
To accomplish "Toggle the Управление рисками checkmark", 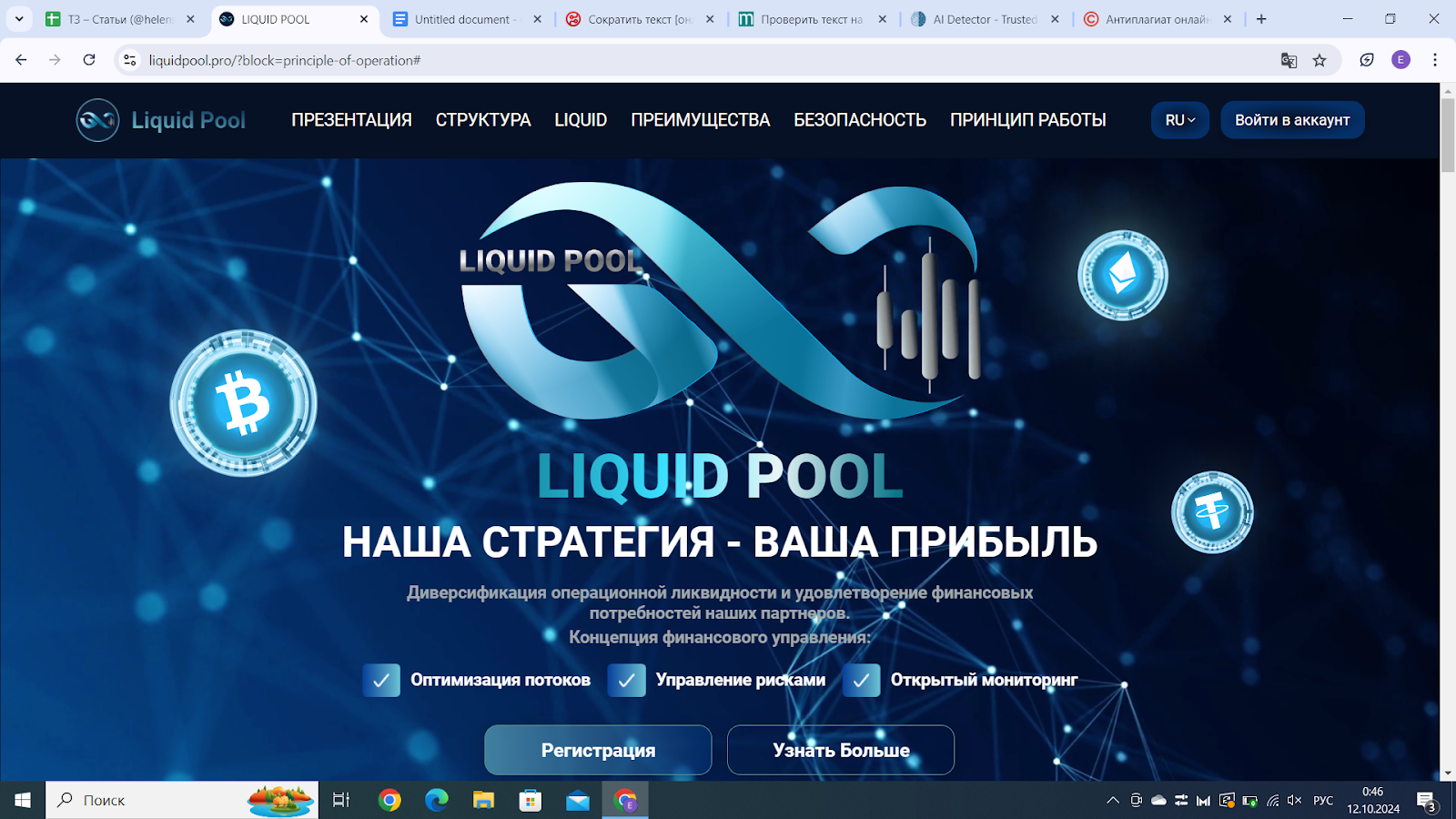I will [626, 680].
